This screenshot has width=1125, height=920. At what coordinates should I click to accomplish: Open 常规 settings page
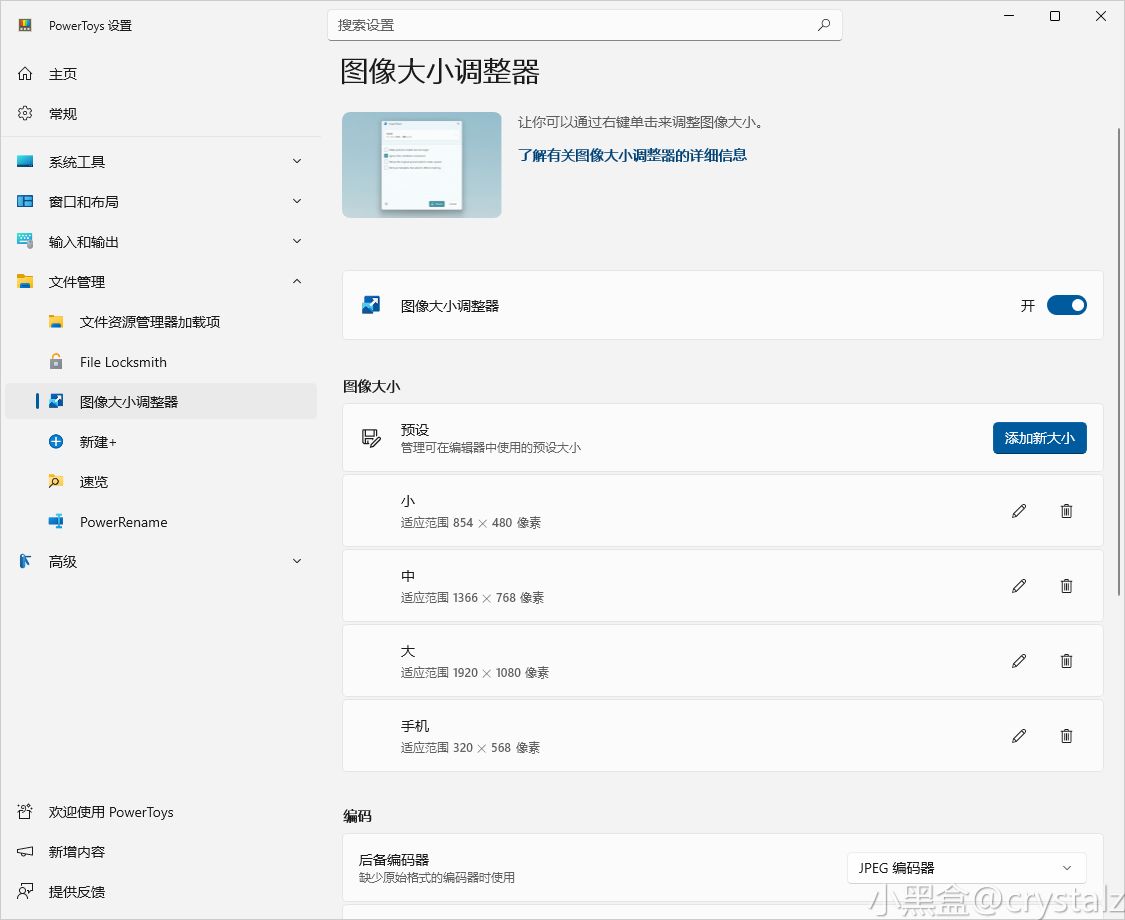[161, 113]
